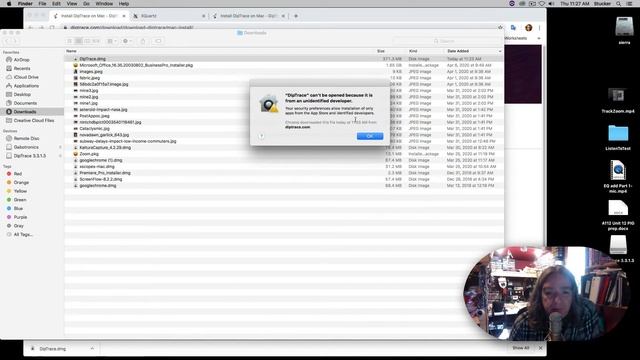Open the help button in the warning dialog
This screenshot has height=360, width=640.
point(261,136)
